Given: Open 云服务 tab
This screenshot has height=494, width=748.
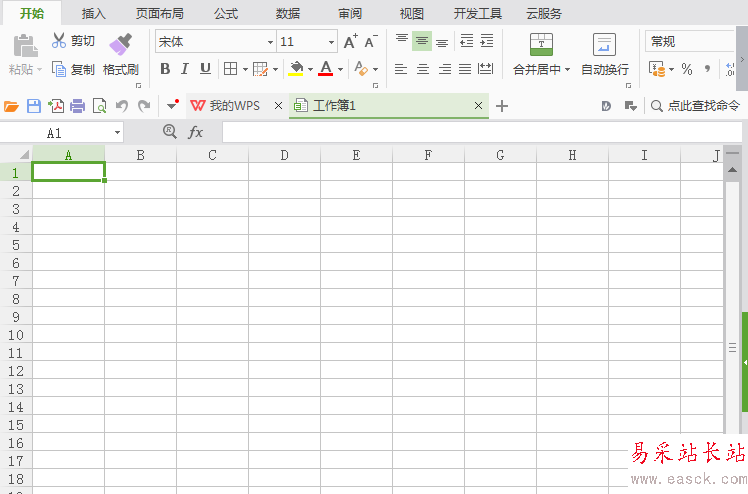Looking at the screenshot, I should [x=544, y=13].
